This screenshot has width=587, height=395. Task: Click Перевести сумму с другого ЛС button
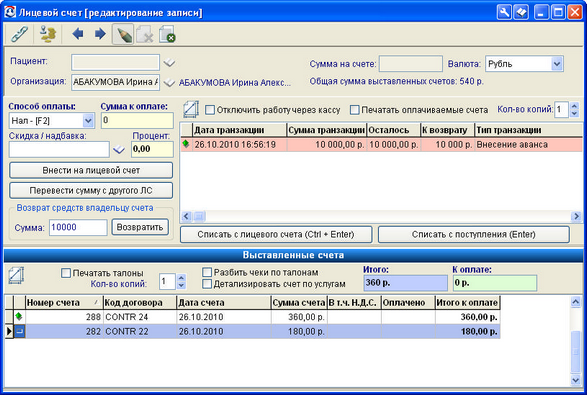point(91,191)
